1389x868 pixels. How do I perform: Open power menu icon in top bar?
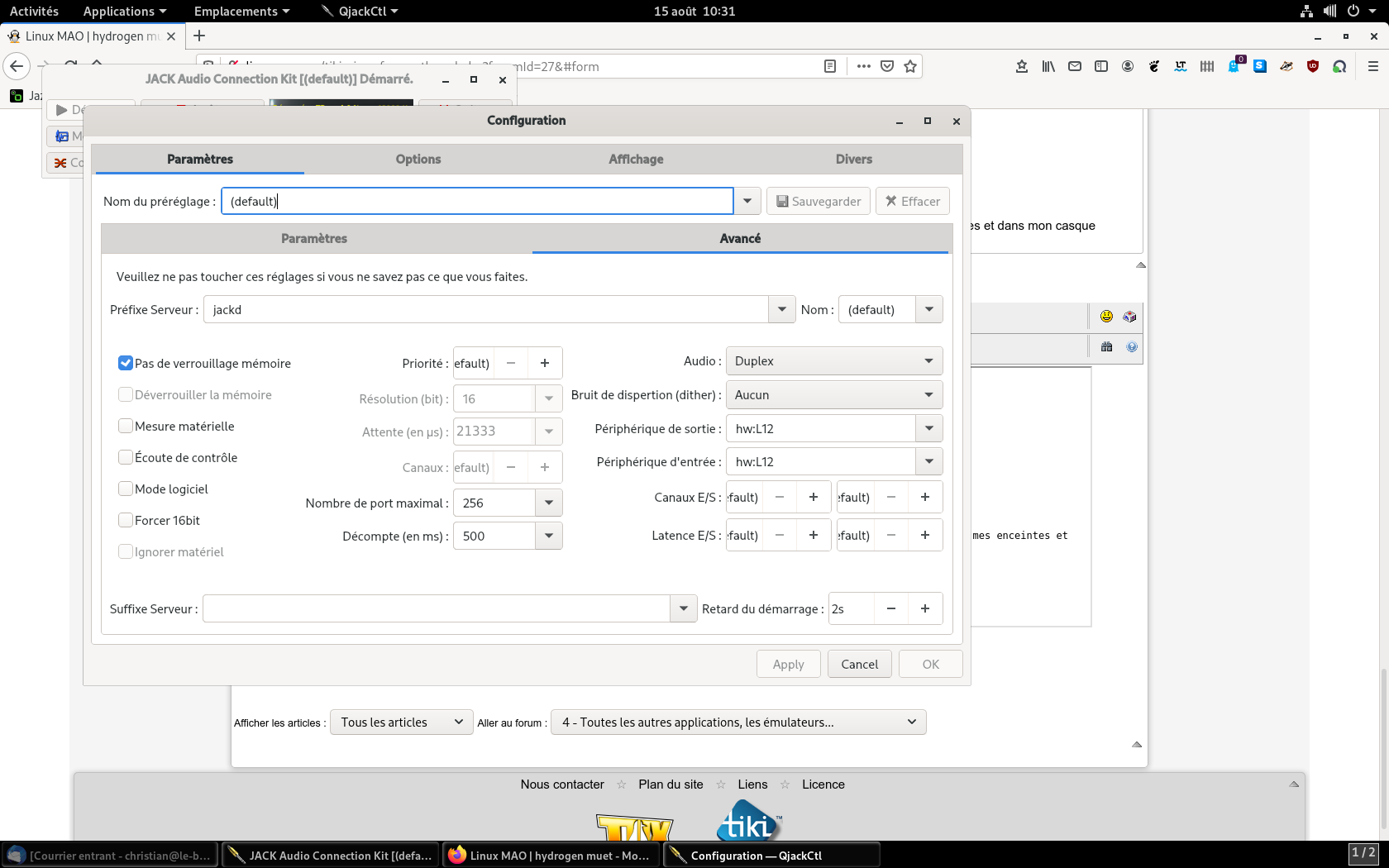point(1353,11)
